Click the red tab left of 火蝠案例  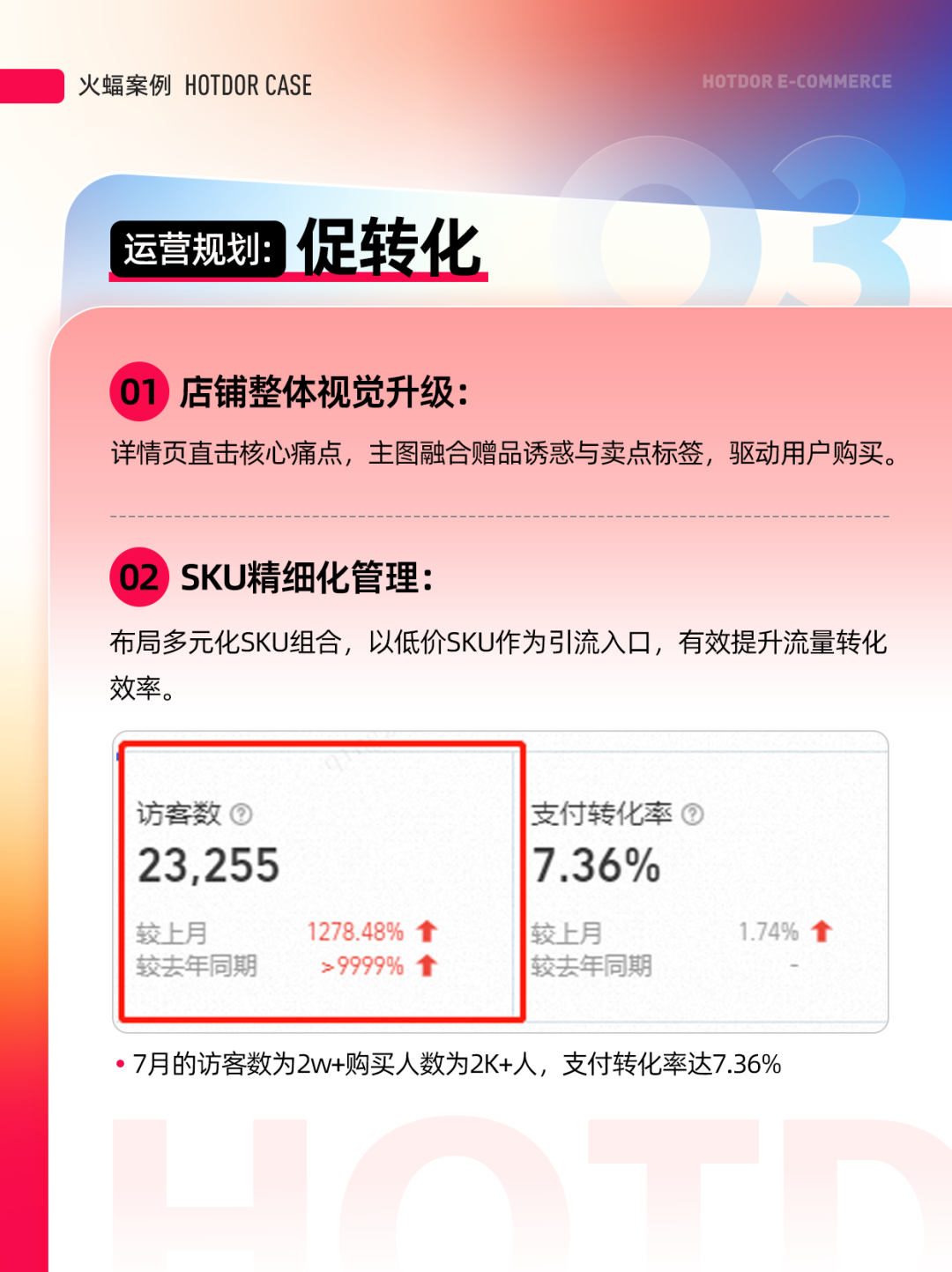pos(32,86)
